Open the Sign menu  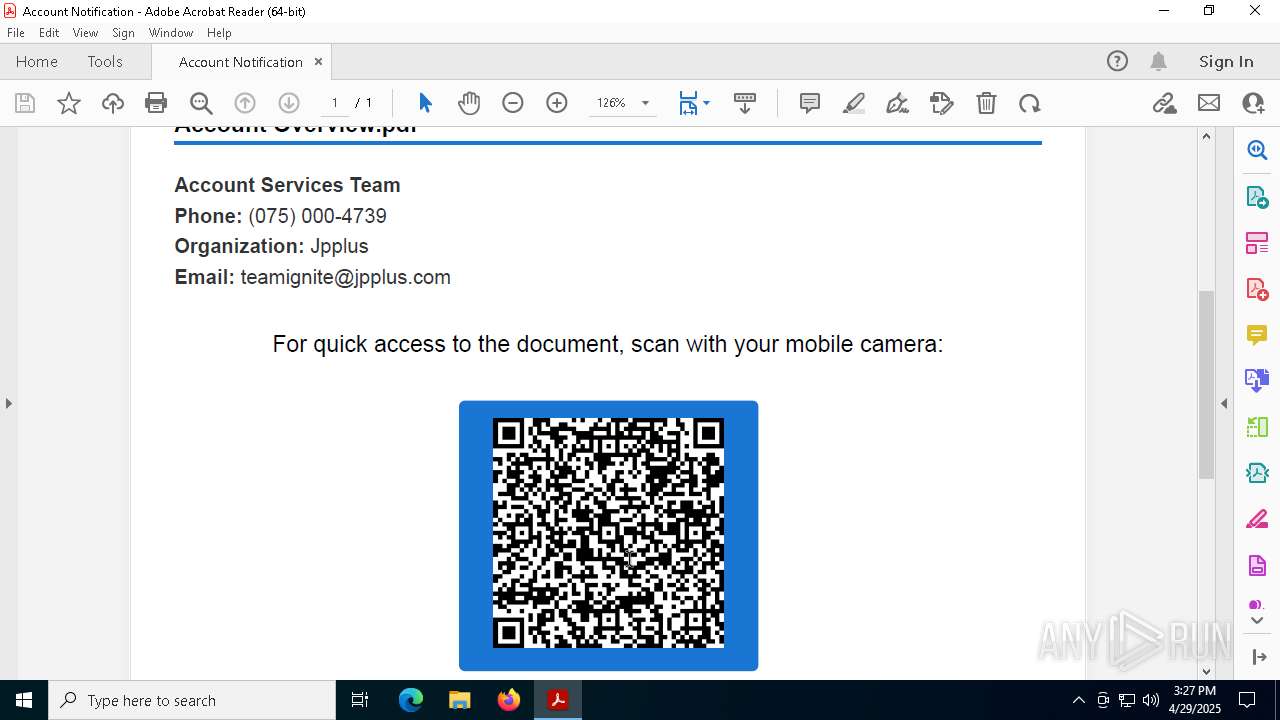pyautogui.click(x=123, y=32)
